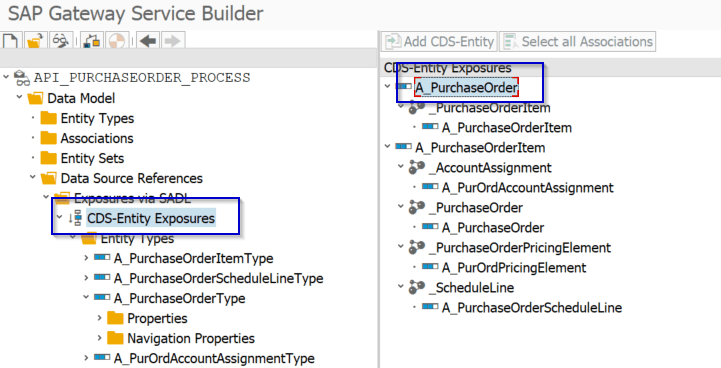The height and width of the screenshot is (368, 721).
Task: Select the Data Model tree label
Action: coord(81,98)
